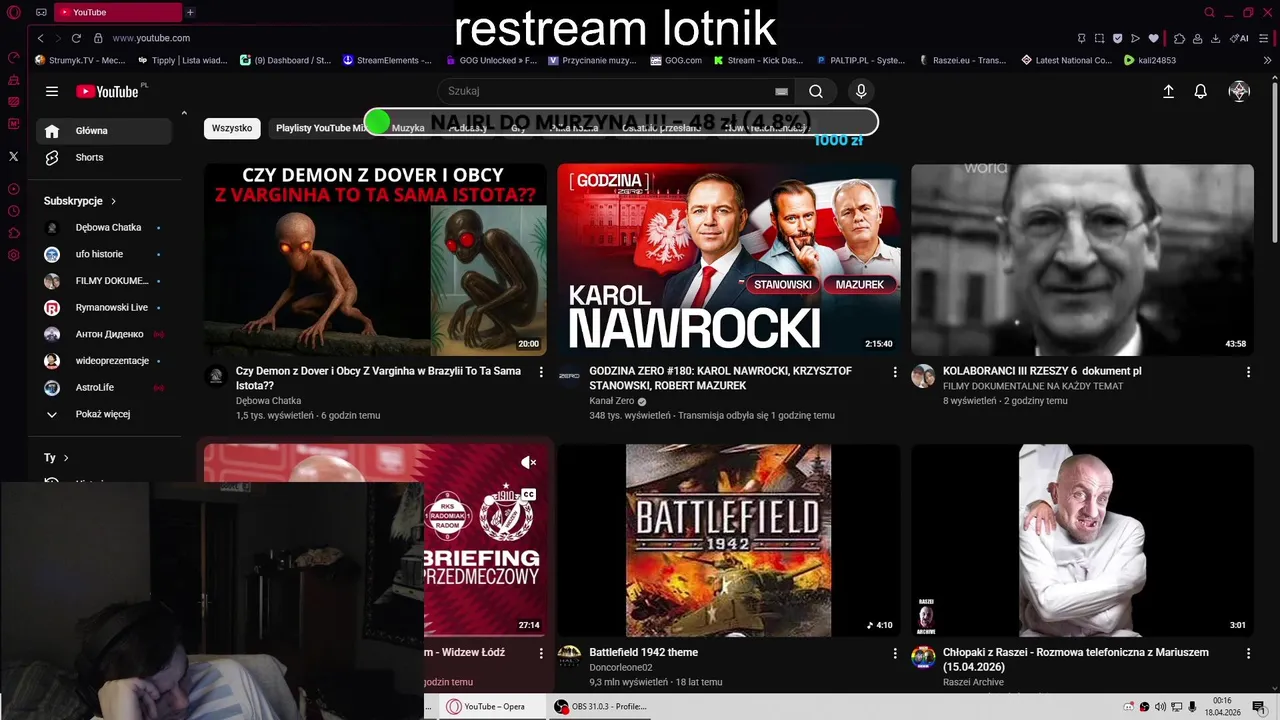Click the page vertical scrollbar
1280x720 pixels.
click(1274, 160)
